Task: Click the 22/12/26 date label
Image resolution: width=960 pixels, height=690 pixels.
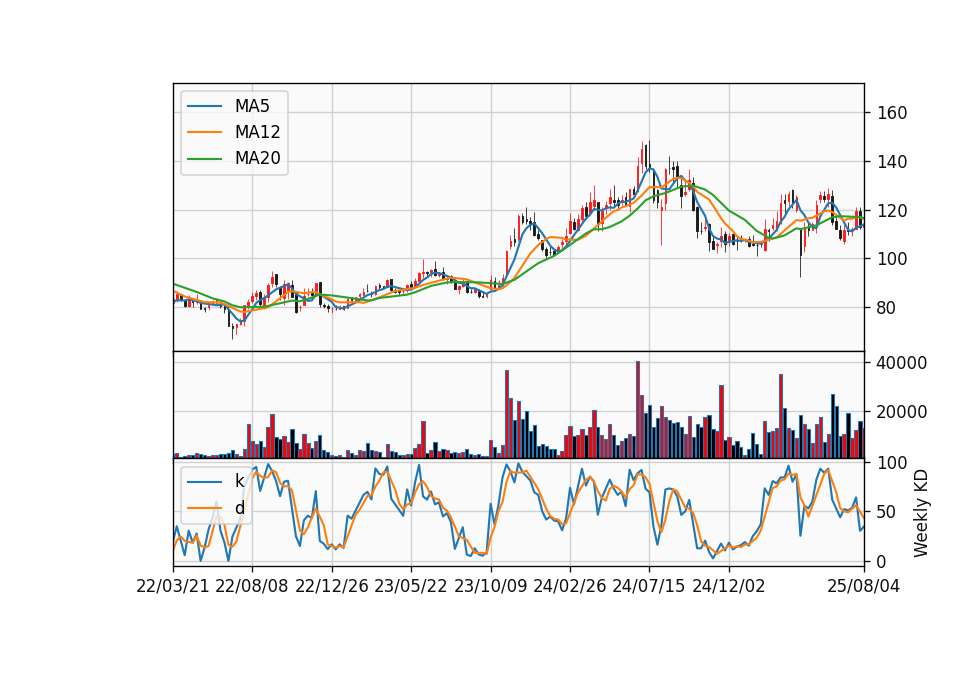Action: click(x=332, y=587)
